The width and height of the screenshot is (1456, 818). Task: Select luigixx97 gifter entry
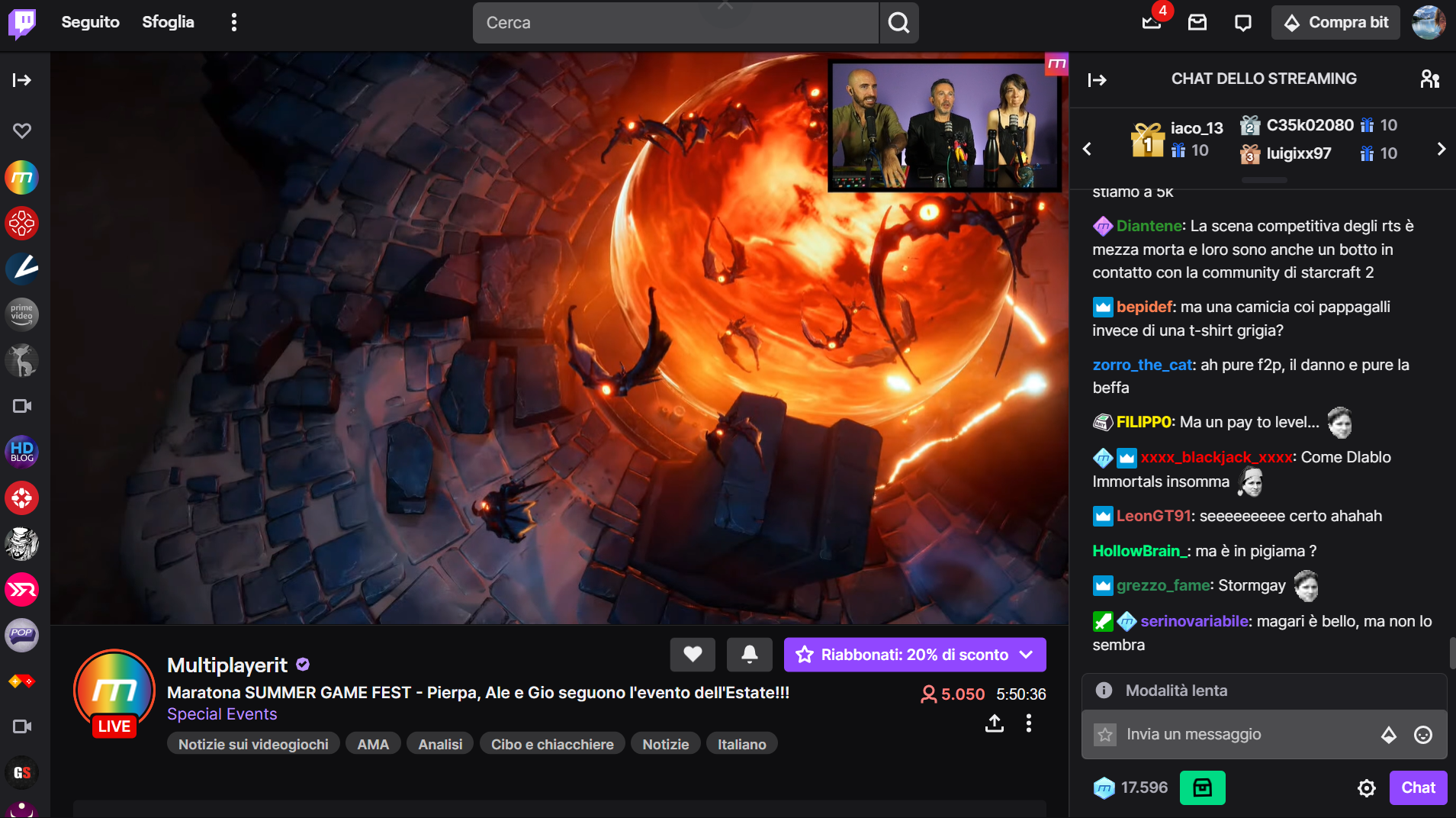[x=1319, y=153]
